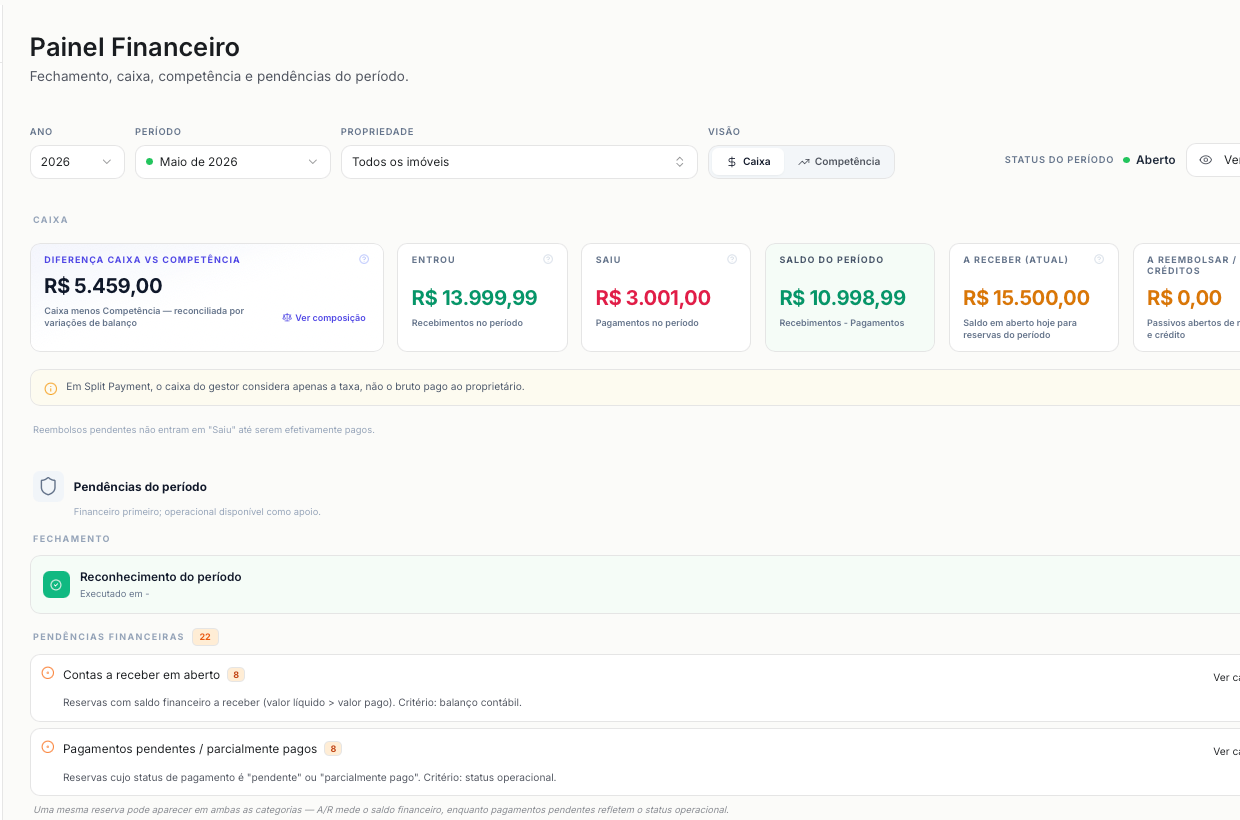Open the Entrou card R$ 13.999,99

[482, 298]
